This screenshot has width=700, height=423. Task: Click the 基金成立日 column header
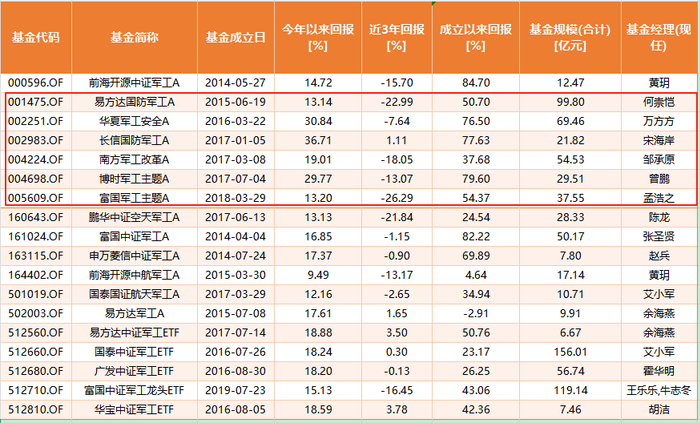[x=236, y=38]
